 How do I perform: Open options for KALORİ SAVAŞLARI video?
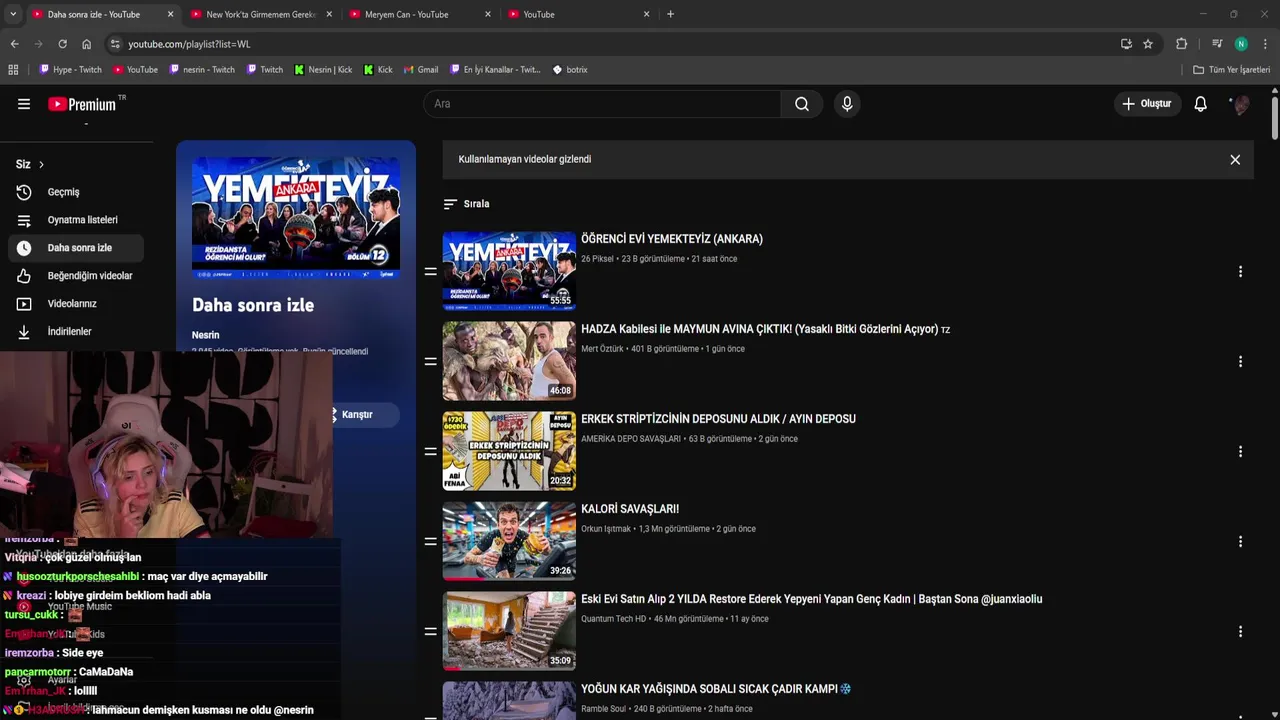[1240, 541]
